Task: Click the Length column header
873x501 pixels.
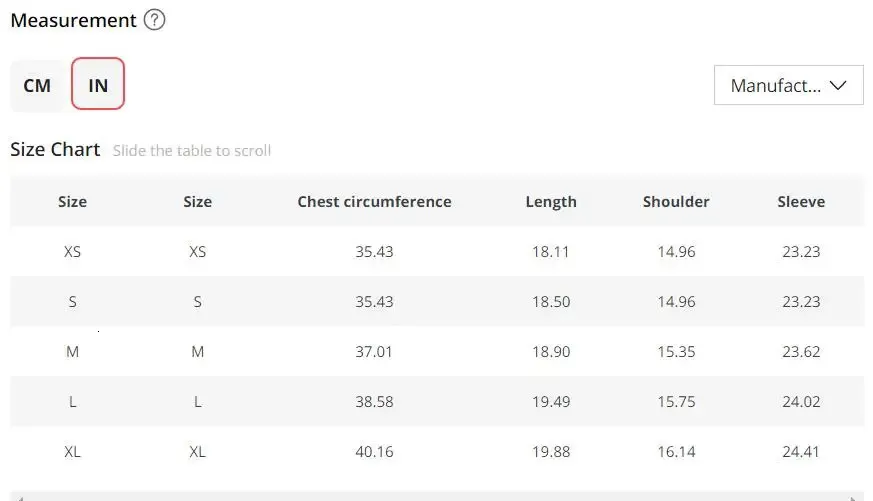Action: click(551, 202)
